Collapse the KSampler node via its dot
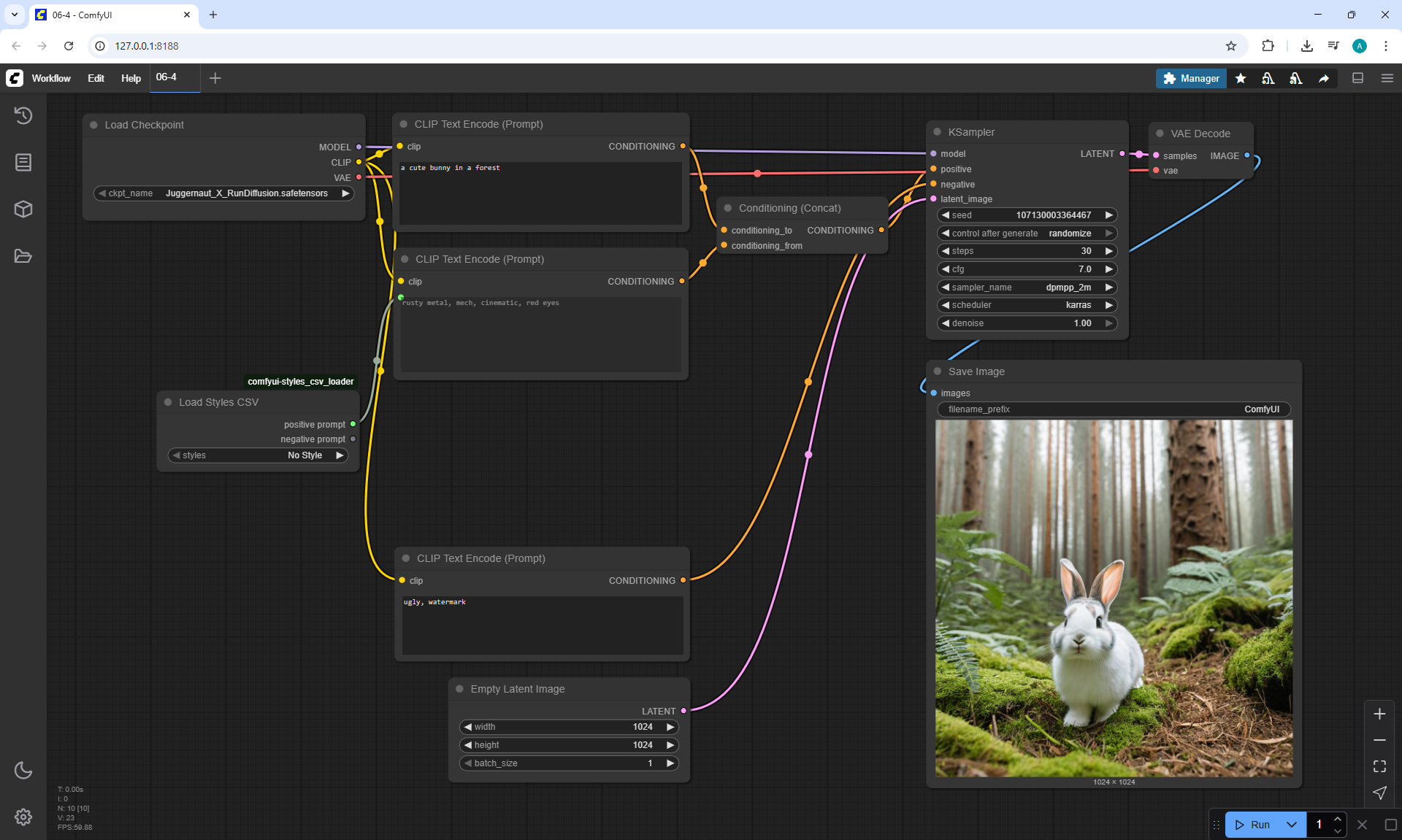This screenshot has width=1402, height=840. [938, 132]
